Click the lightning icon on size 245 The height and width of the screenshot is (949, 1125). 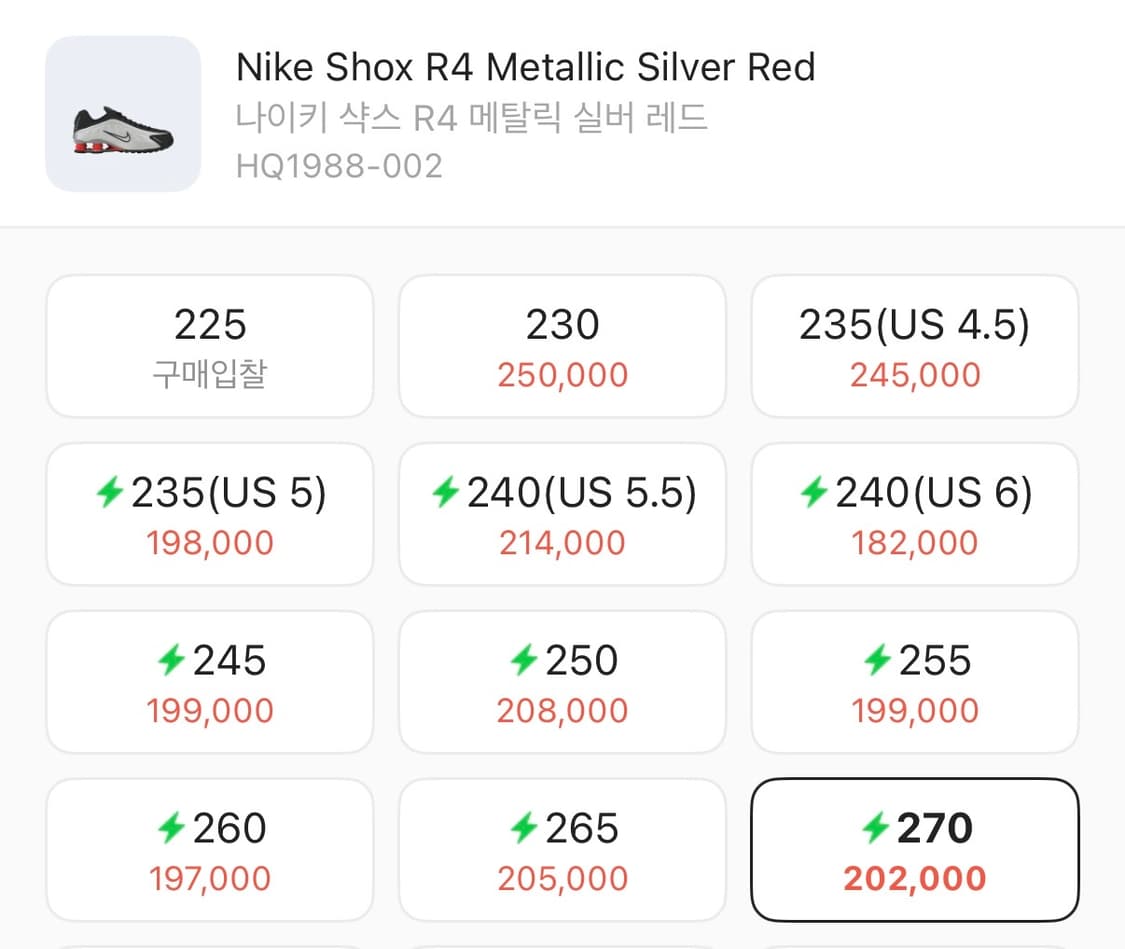pos(171,660)
